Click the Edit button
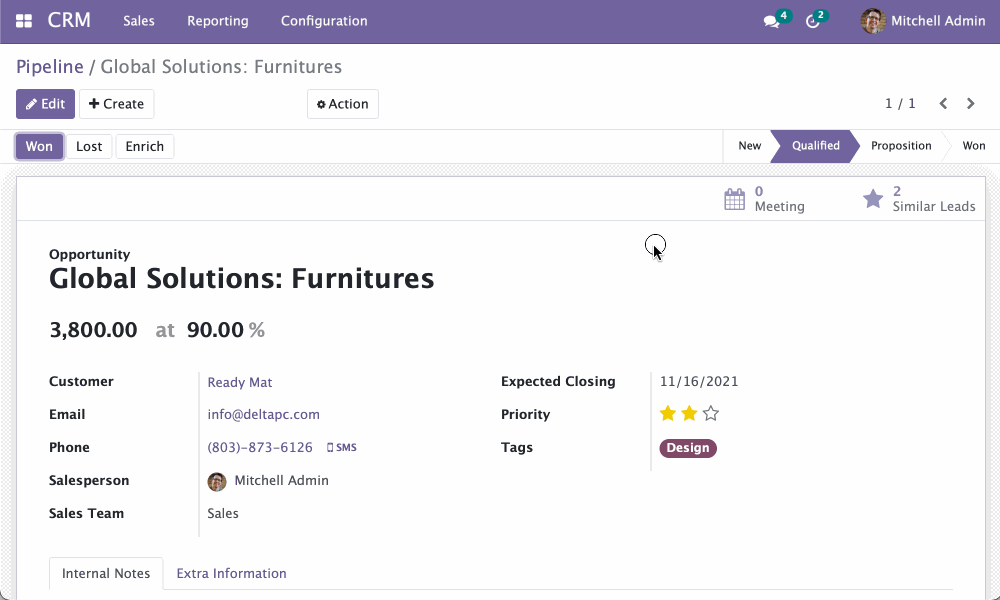 pyautogui.click(x=45, y=104)
